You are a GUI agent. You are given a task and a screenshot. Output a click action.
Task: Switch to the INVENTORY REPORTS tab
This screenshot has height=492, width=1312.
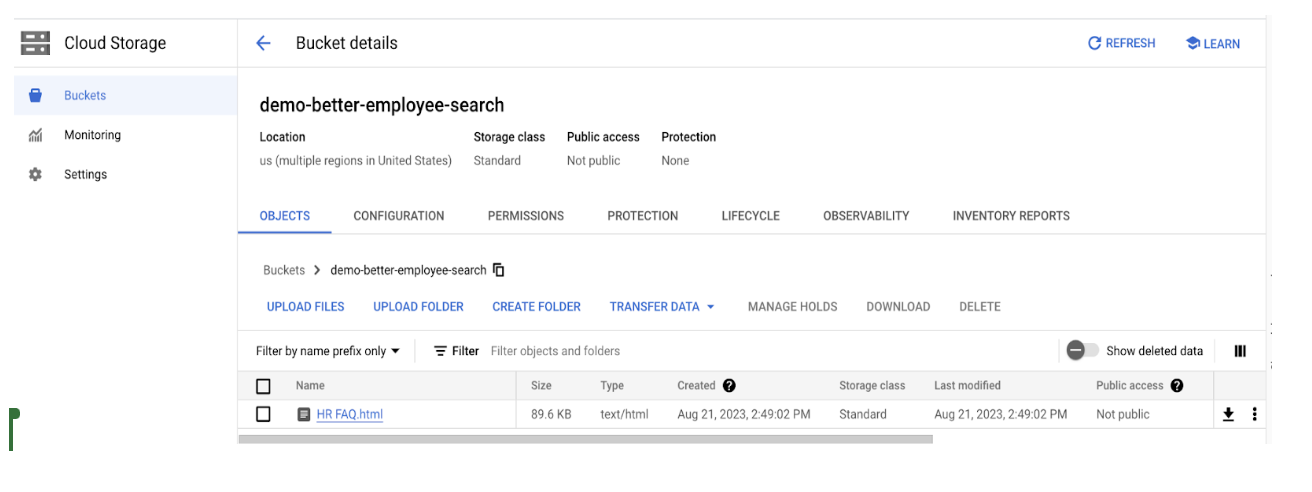[1011, 215]
